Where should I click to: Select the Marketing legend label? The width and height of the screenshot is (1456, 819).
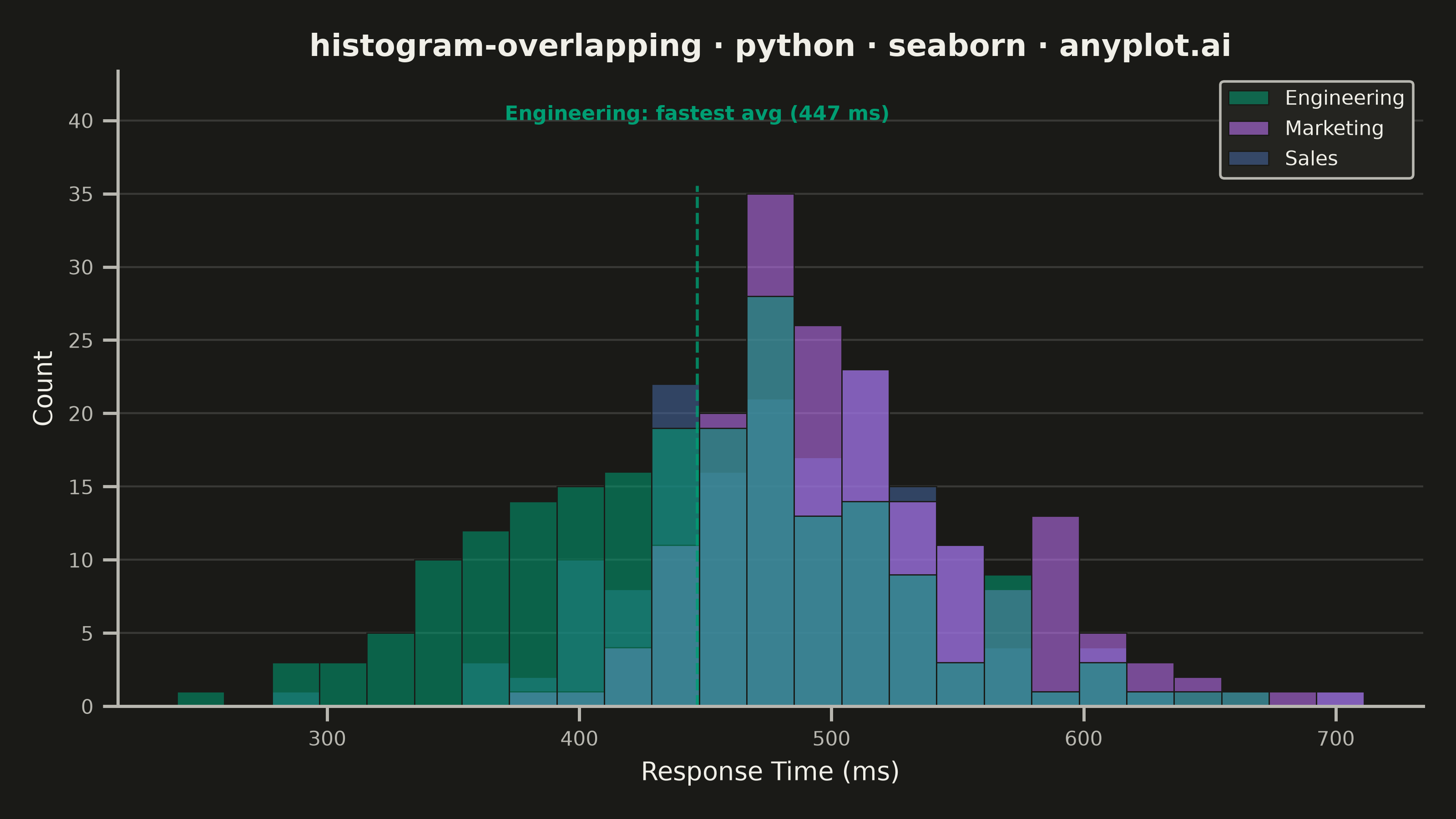(1334, 128)
